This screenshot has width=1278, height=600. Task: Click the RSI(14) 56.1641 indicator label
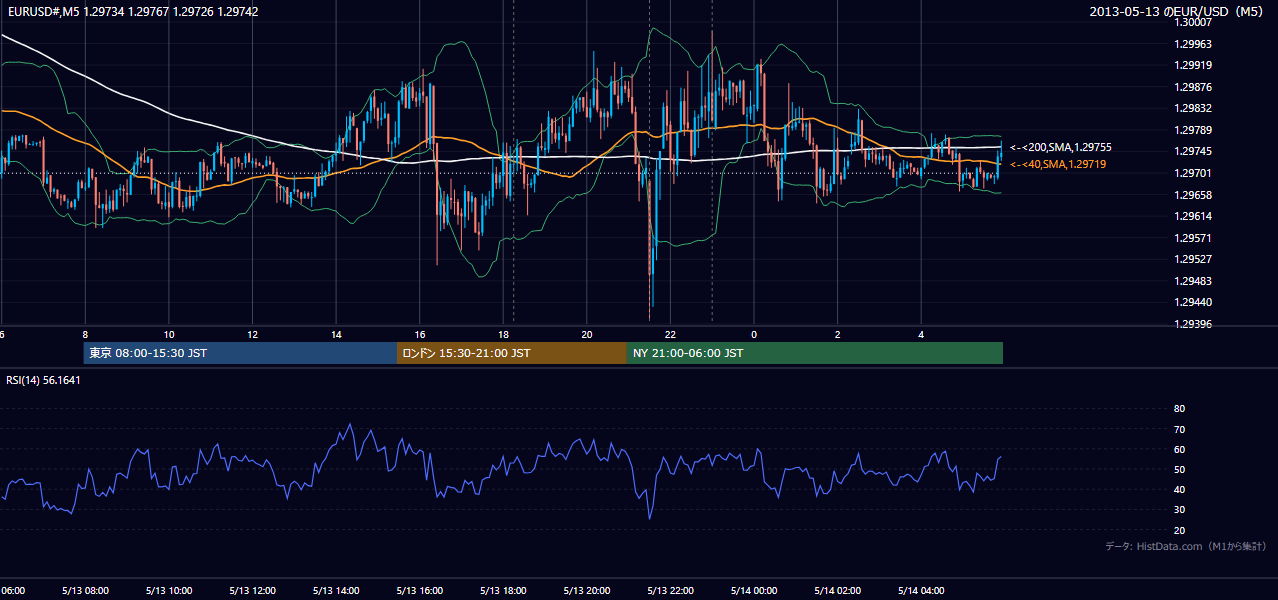pyautogui.click(x=43, y=380)
